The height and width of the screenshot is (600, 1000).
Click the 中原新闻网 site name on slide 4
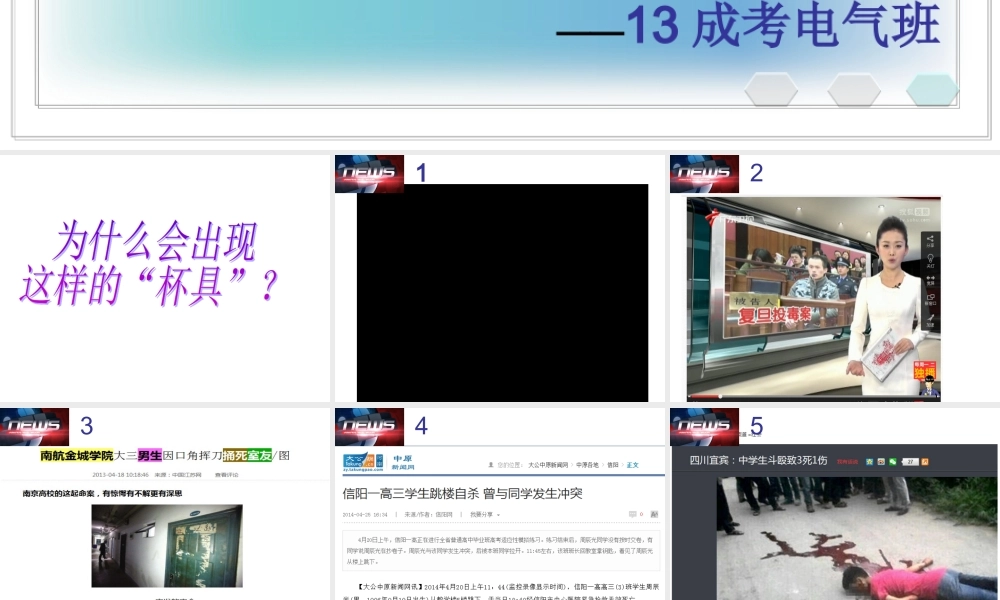point(404,463)
